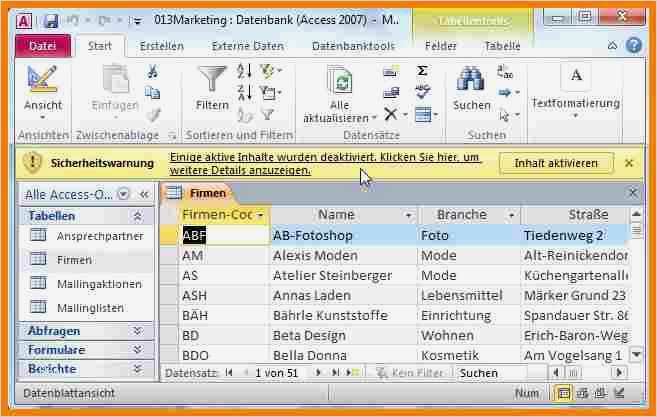Switch to the Tabelle ribbon tab
Screen dimensions: 657x417
pyautogui.click(x=502, y=46)
